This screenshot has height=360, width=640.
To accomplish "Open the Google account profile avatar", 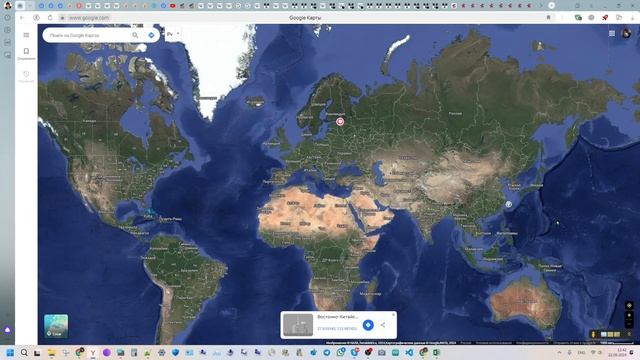I will [x=626, y=33].
